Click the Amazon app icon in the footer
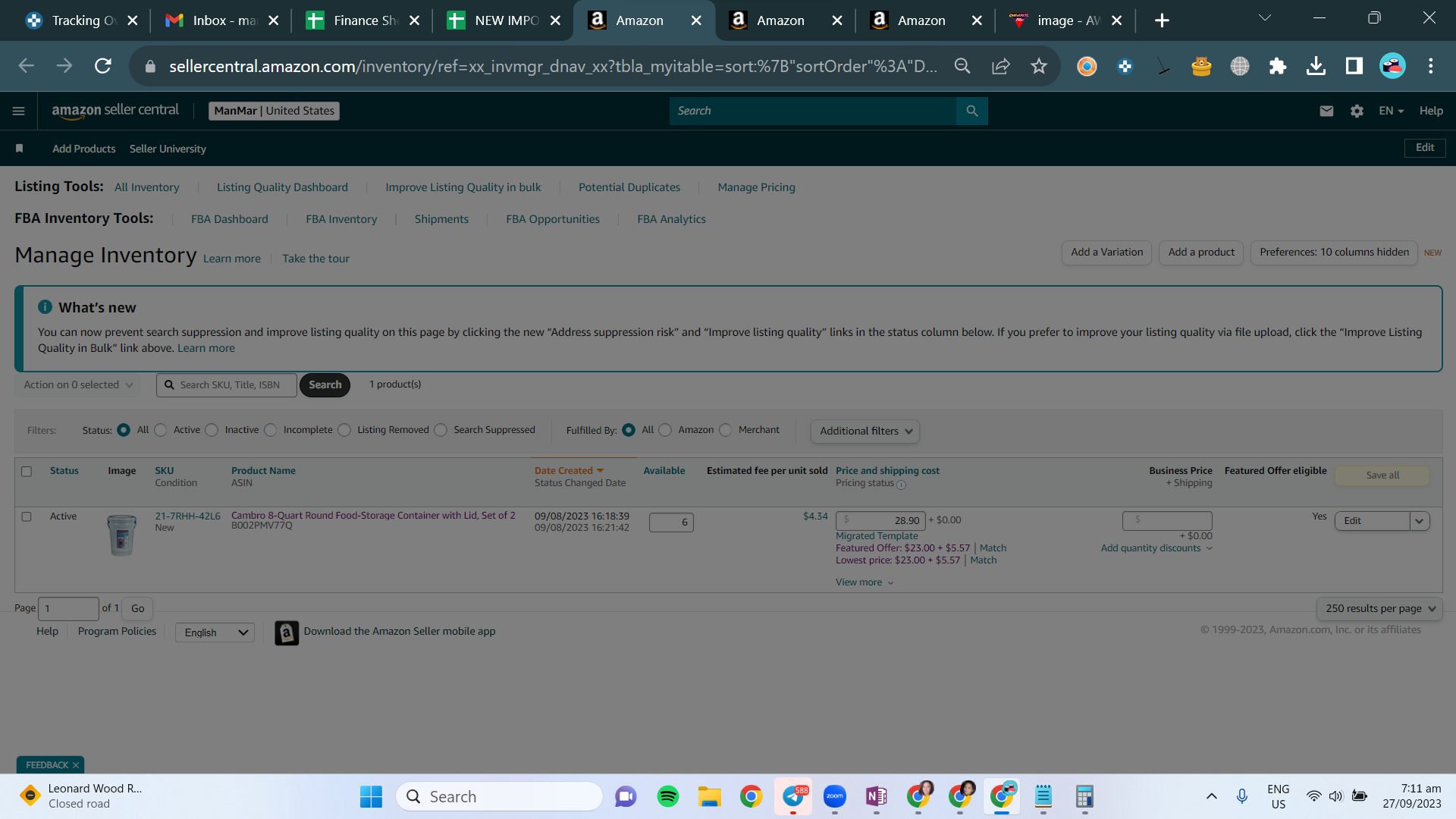The image size is (1456, 819). pos(287,632)
